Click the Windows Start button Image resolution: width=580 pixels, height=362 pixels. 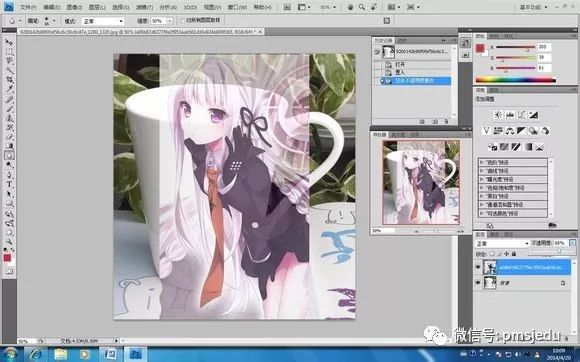coord(10,354)
